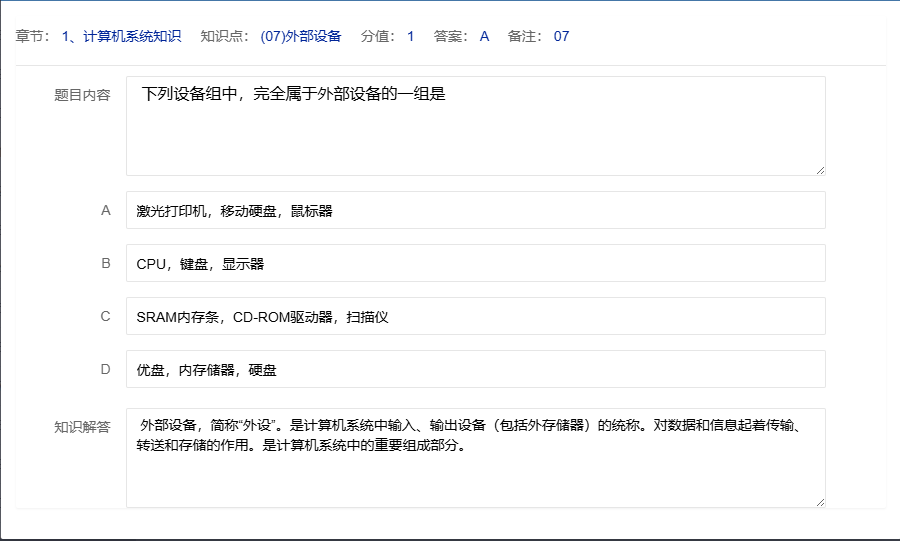900x541 pixels.
Task: Grab resize handle of 知识解答 text area
Action: [x=820, y=502]
